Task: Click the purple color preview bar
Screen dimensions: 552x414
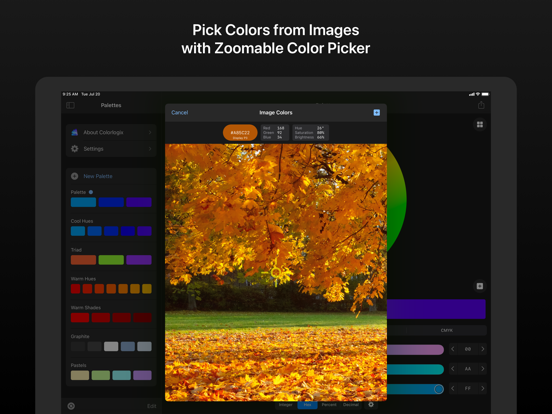Action: [x=436, y=309]
